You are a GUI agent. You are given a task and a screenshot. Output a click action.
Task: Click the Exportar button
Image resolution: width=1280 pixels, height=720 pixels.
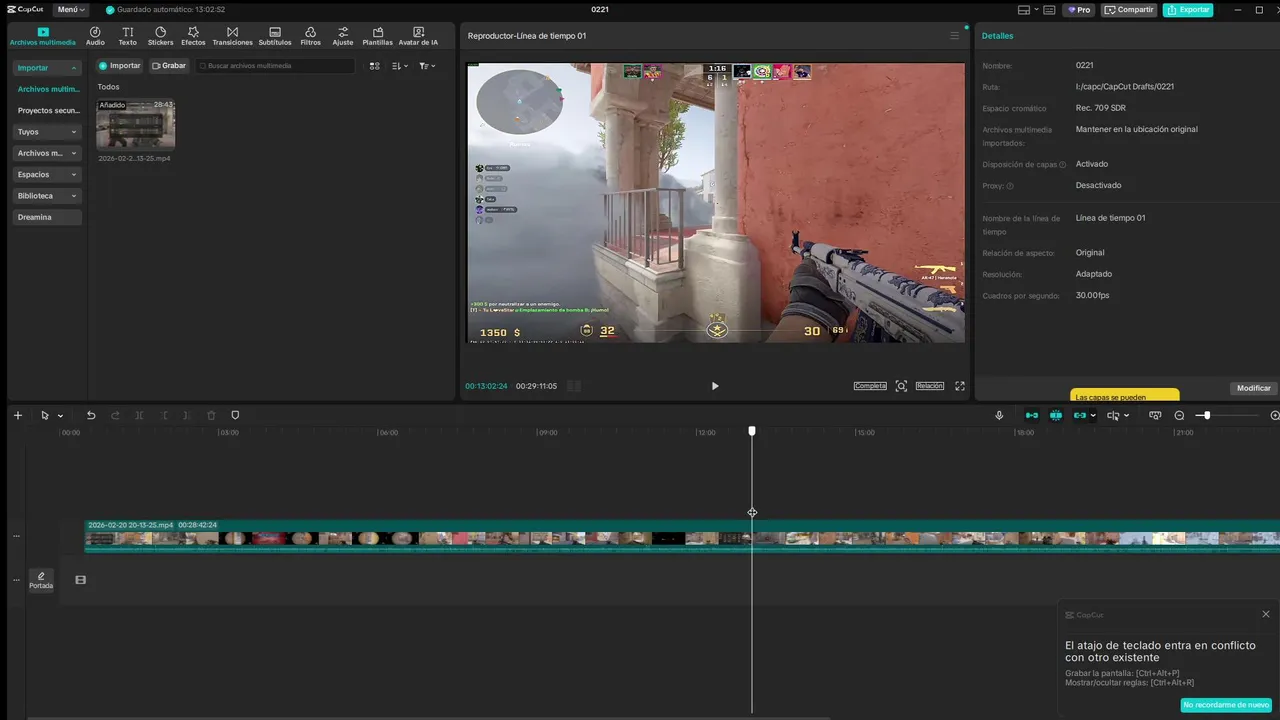1188,10
